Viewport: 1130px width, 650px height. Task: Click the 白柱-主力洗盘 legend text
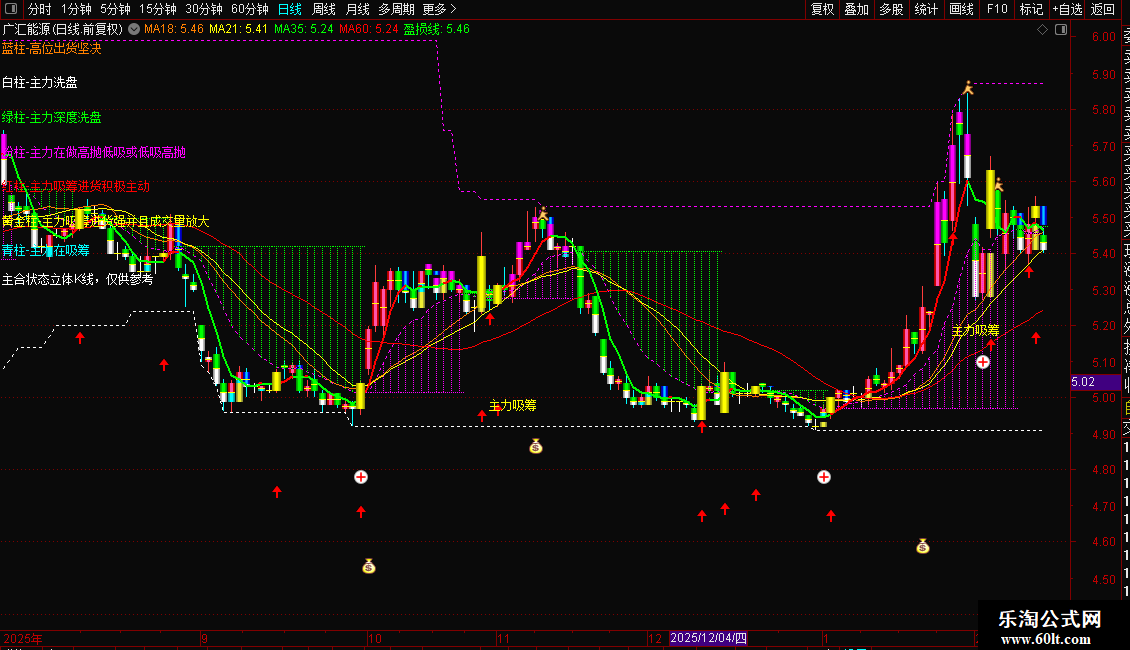click(x=40, y=82)
